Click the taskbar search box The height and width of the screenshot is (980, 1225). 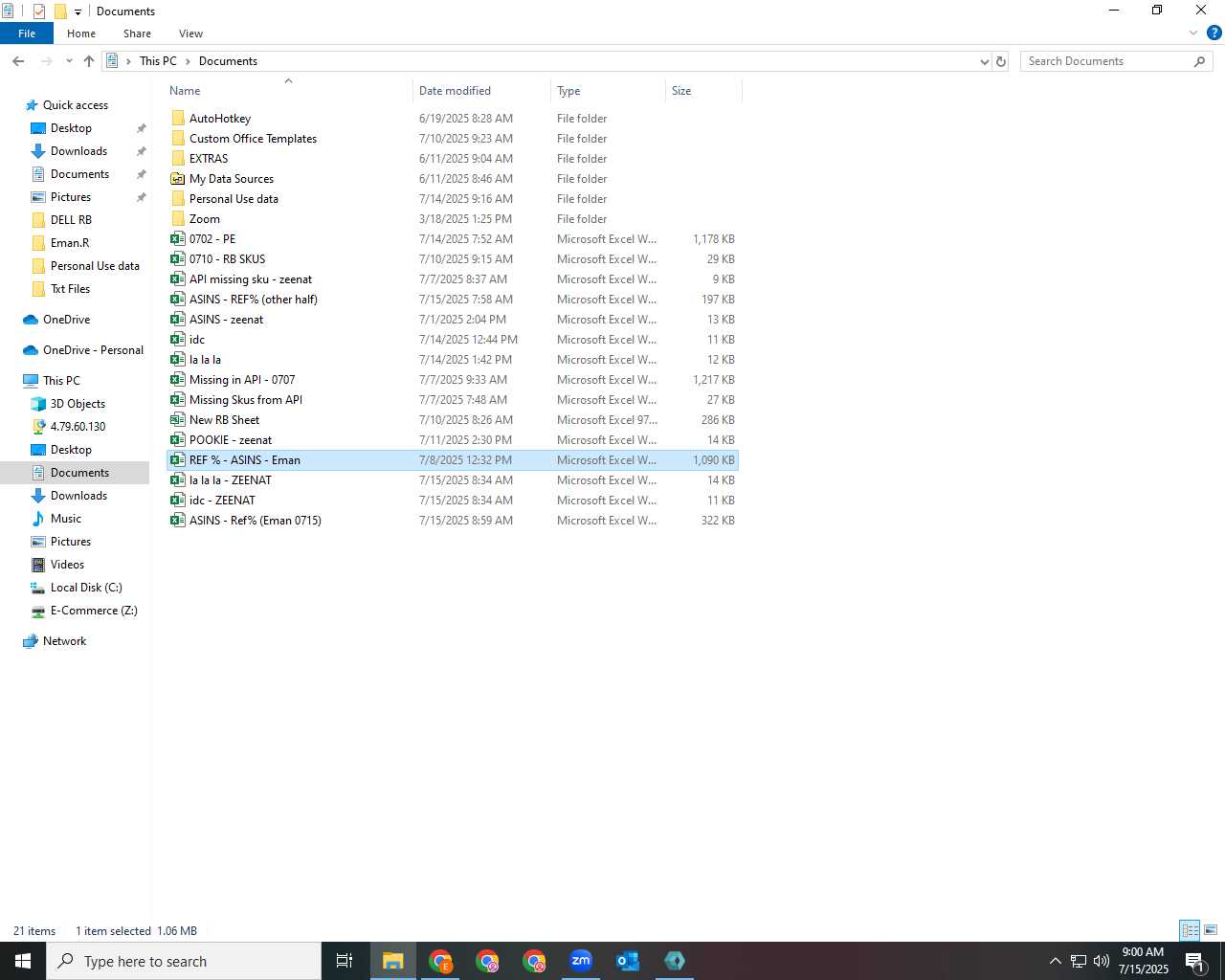pyautogui.click(x=184, y=961)
